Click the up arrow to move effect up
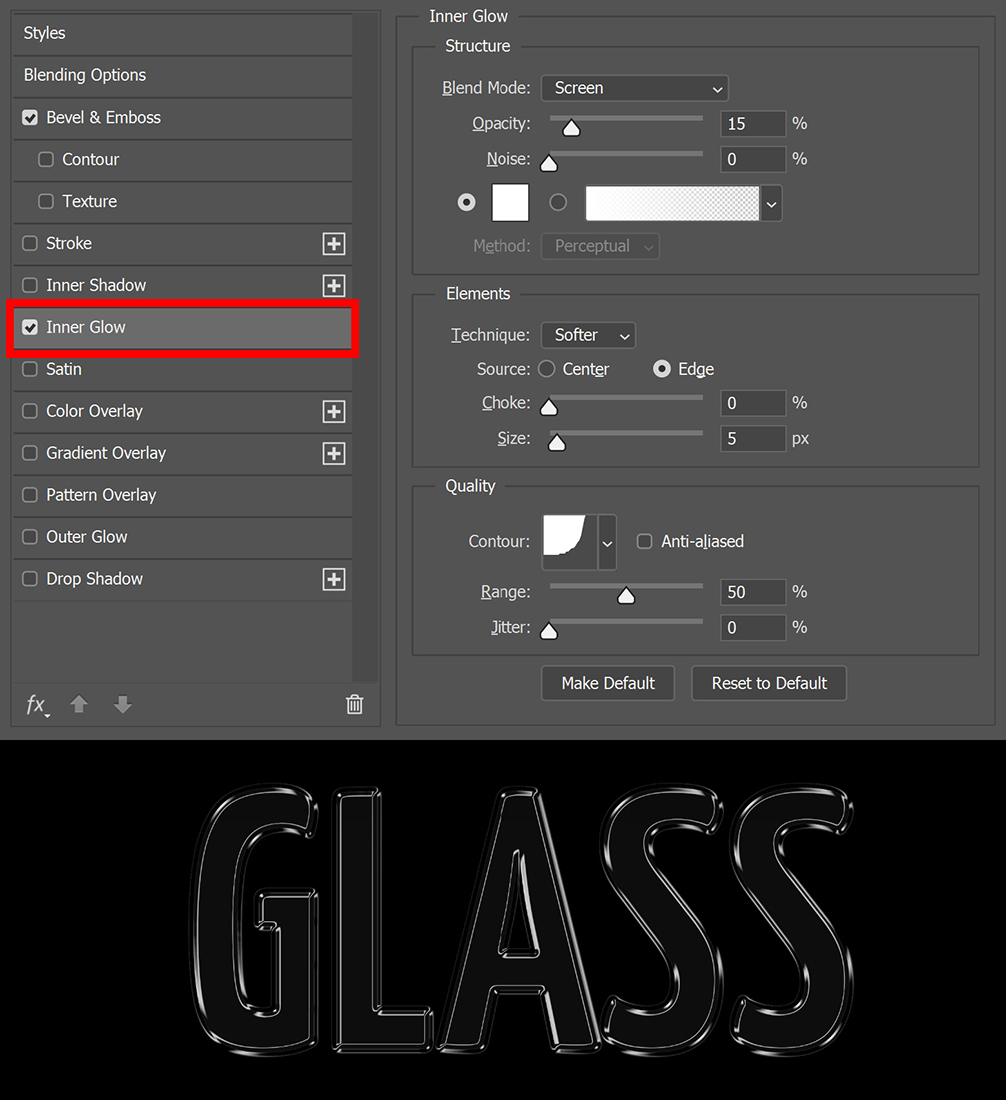This screenshot has height=1100, width=1006. coord(78,705)
